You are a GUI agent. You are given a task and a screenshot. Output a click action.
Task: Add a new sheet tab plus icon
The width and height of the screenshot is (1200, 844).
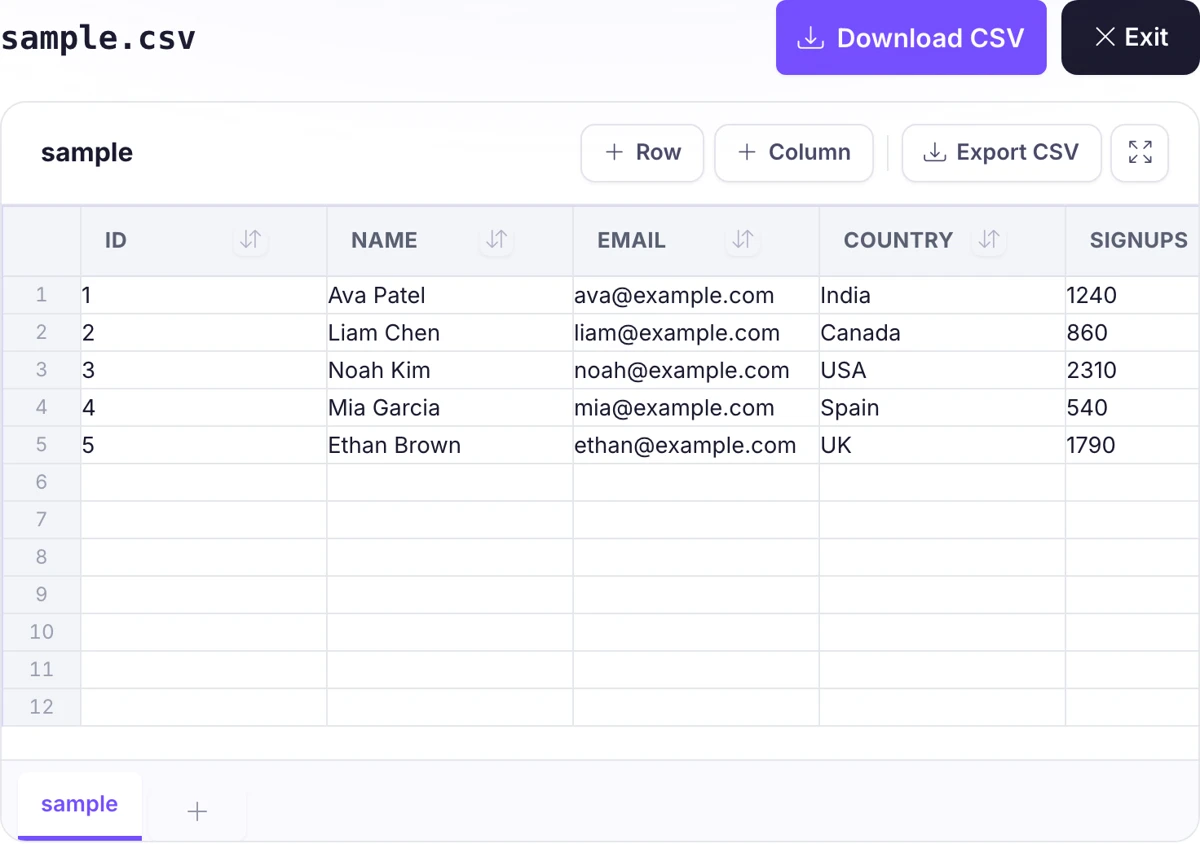(197, 811)
